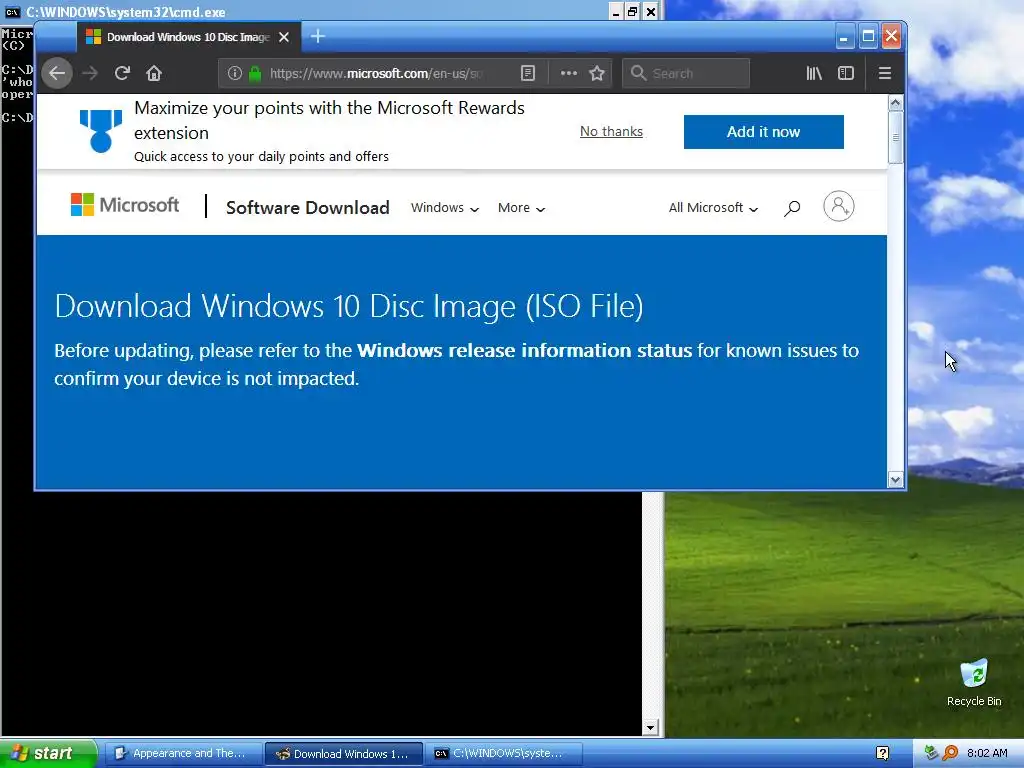Click the cmd window scrollbar down arrow
The height and width of the screenshot is (768, 1024).
(x=650, y=728)
